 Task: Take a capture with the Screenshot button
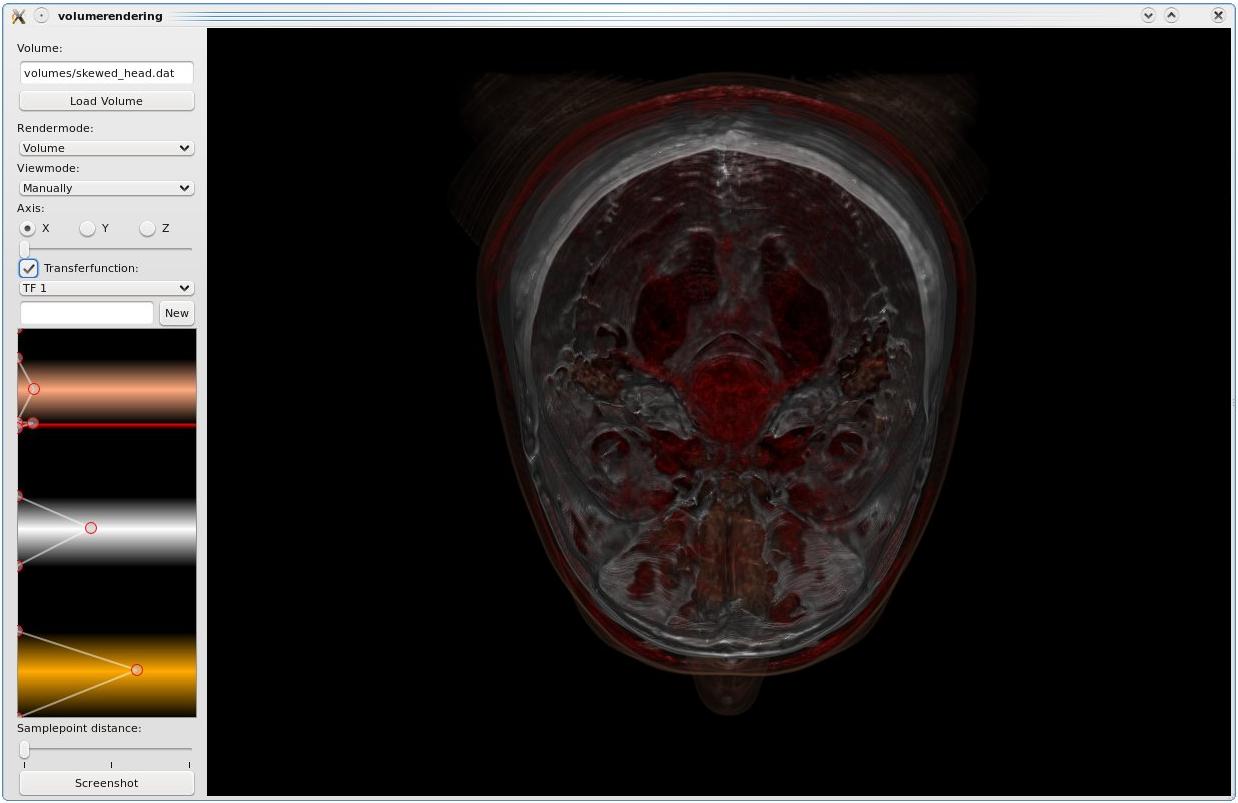[x=106, y=783]
